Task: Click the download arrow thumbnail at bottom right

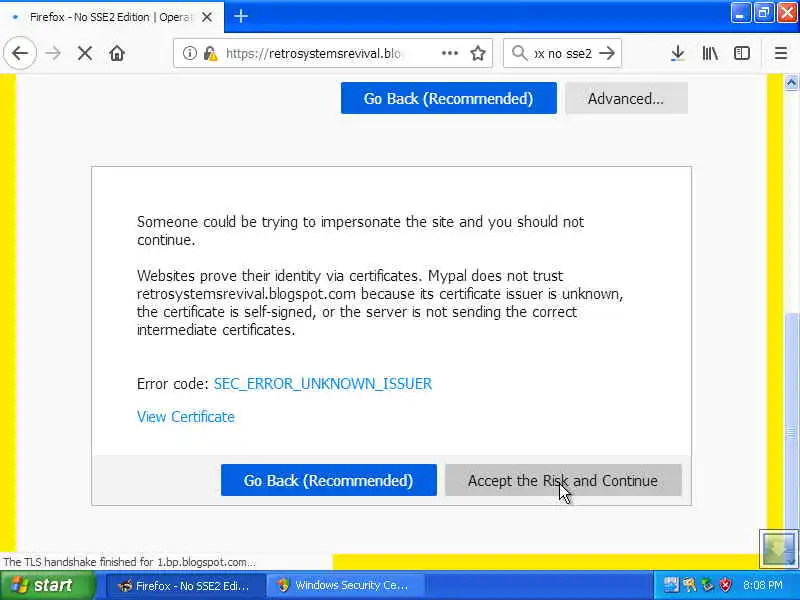Action: click(x=778, y=549)
